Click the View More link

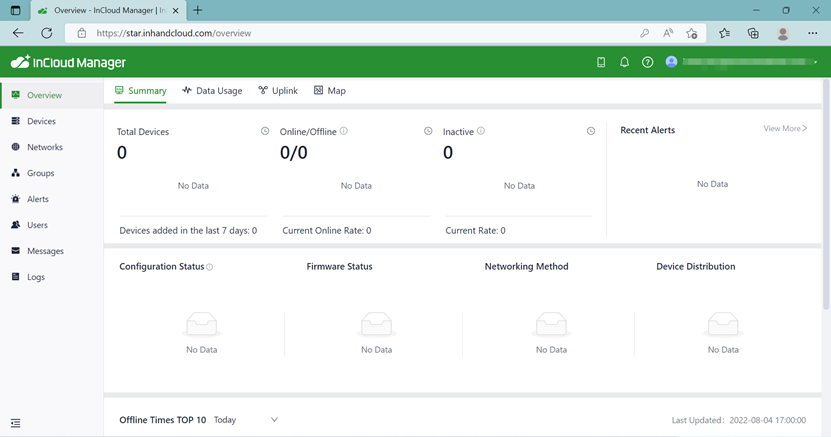point(785,129)
